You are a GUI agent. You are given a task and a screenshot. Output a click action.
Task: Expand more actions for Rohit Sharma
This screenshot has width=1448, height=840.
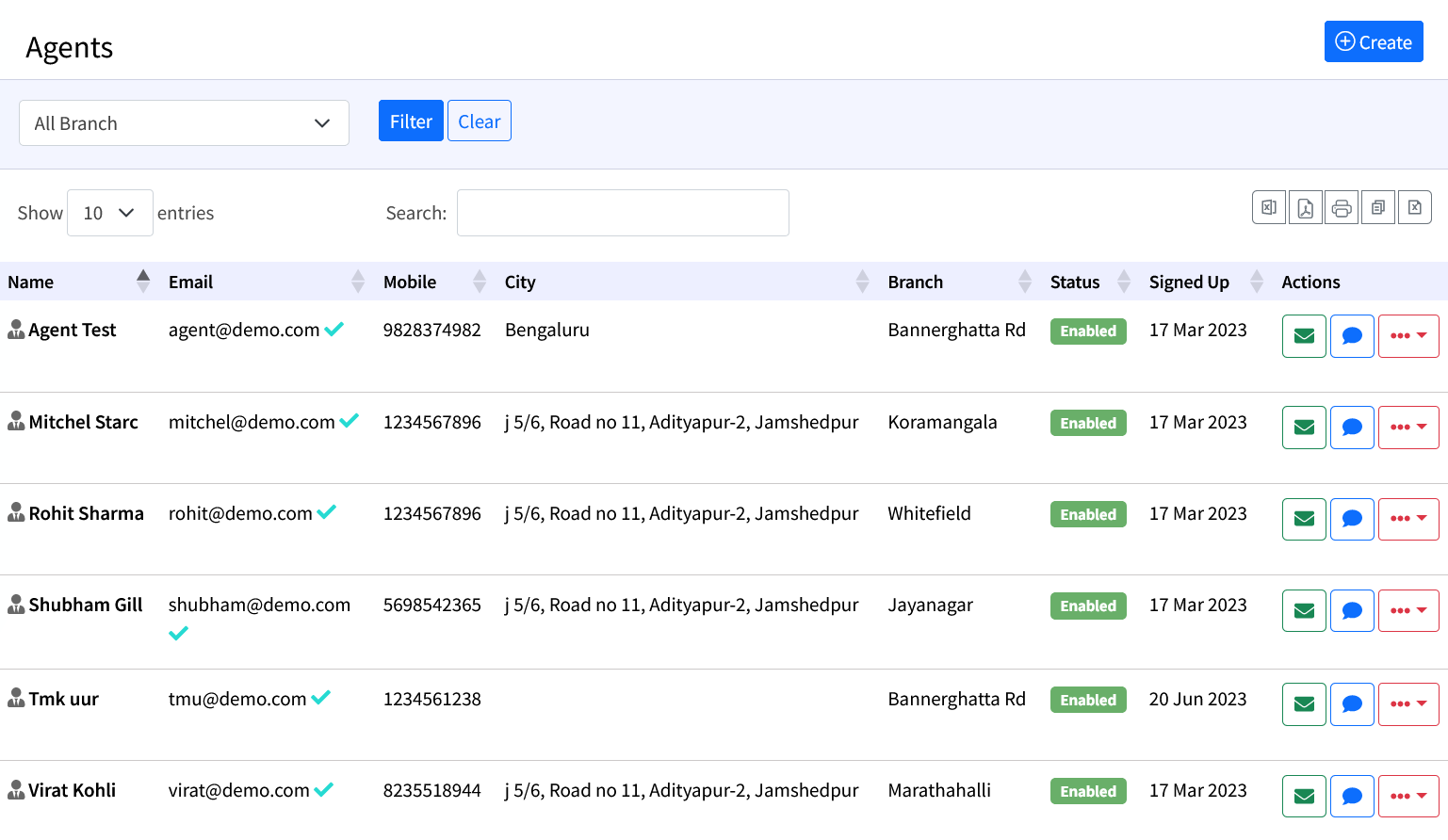pos(1407,519)
